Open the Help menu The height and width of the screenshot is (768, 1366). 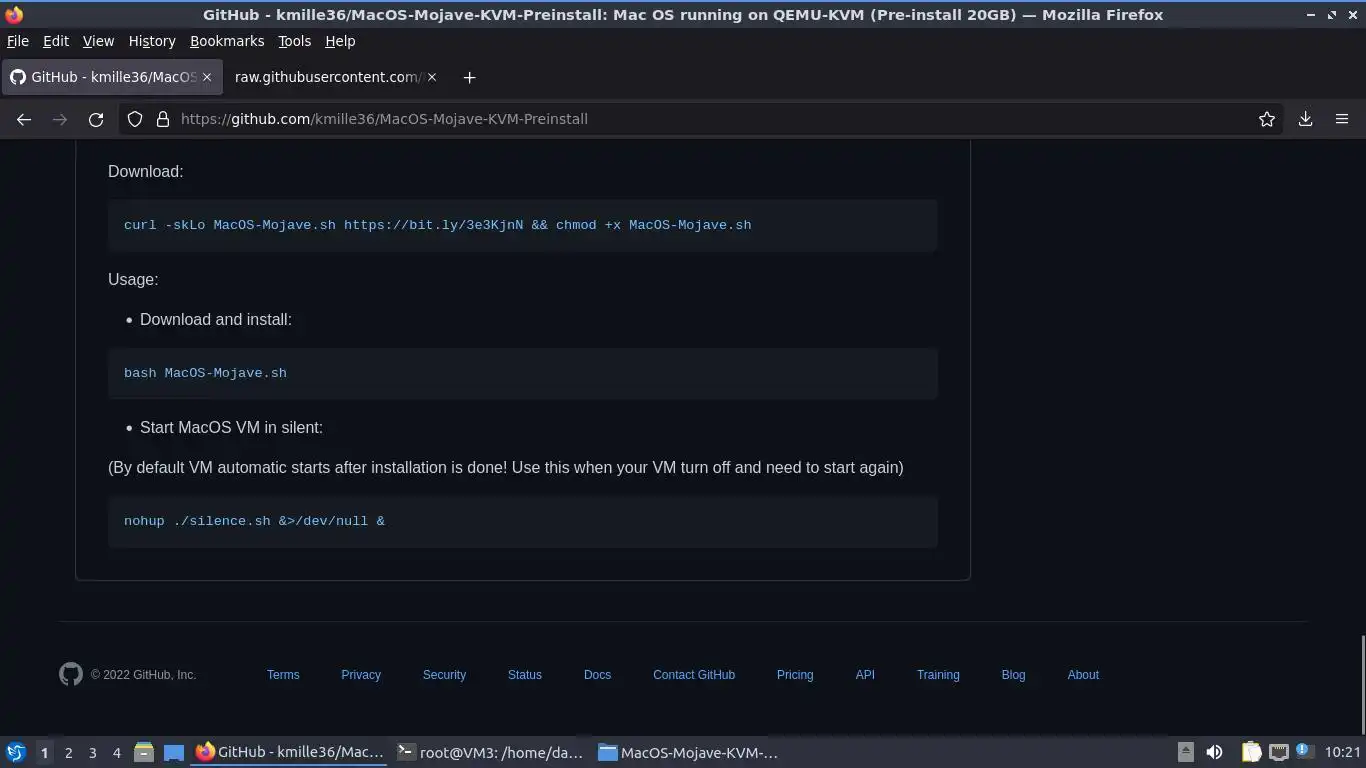[x=340, y=41]
